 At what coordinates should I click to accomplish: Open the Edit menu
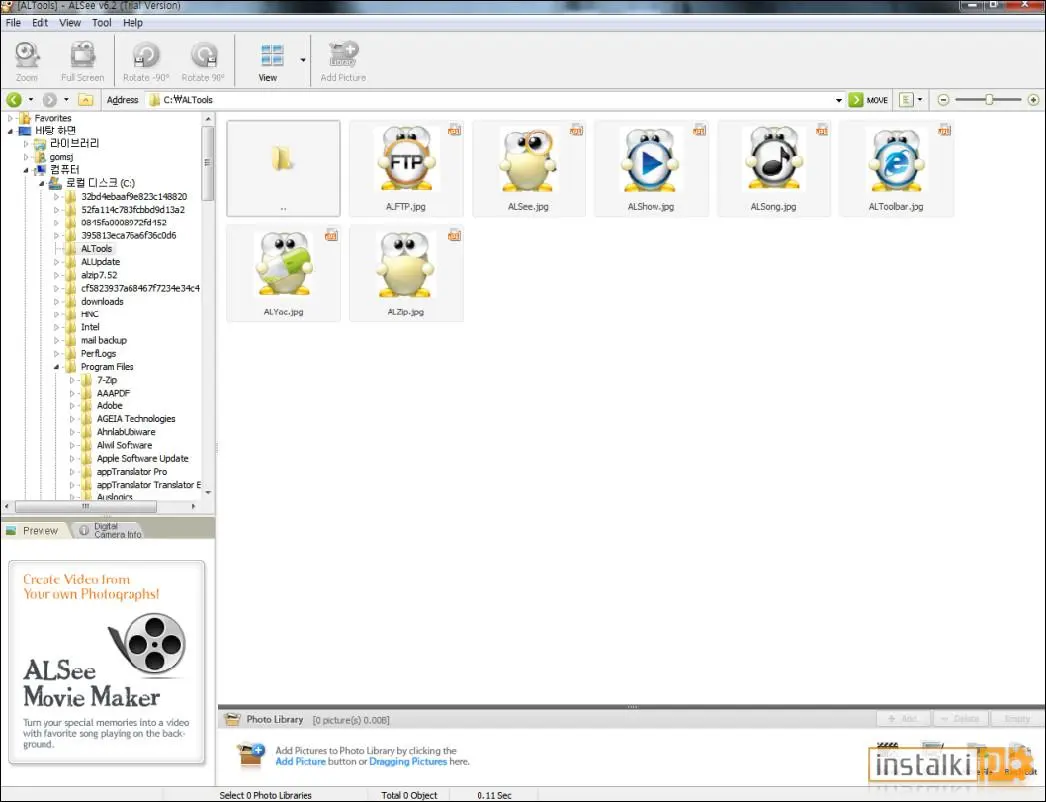tap(40, 23)
